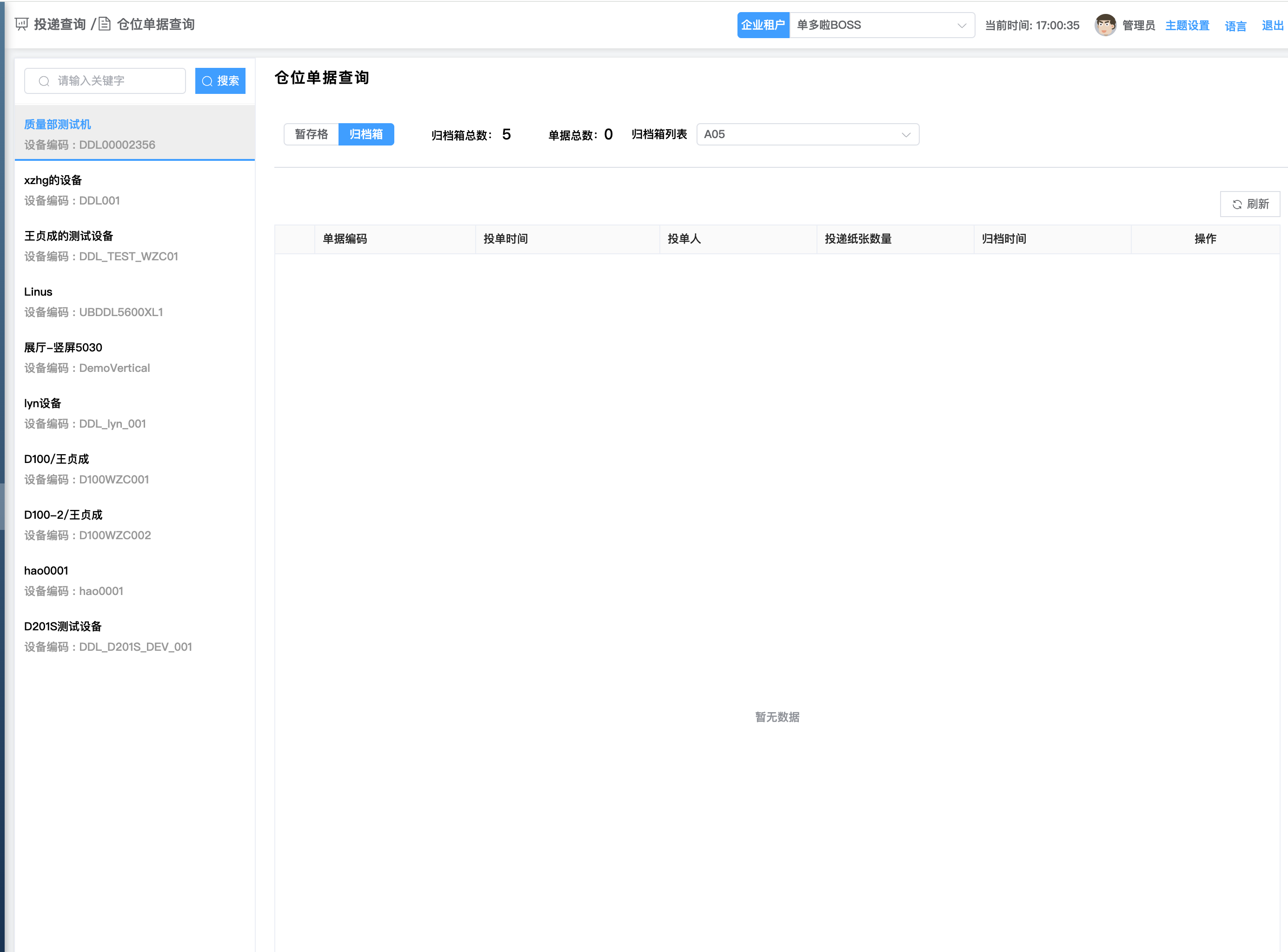The width and height of the screenshot is (1288, 952).
Task: Click the magnifier icon in keyword field
Action: point(44,81)
